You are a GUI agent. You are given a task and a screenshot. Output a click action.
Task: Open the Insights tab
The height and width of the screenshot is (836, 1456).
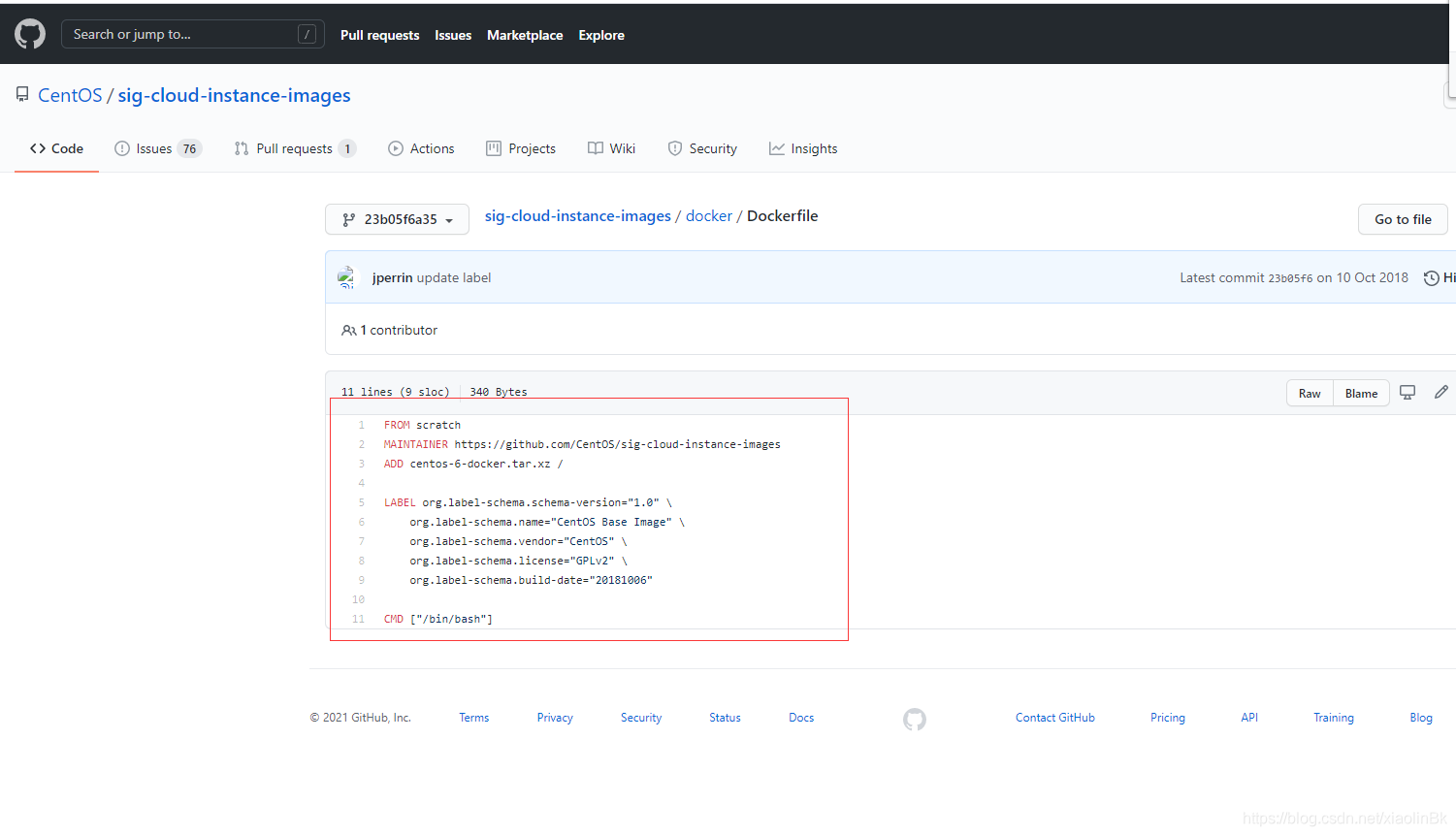pyautogui.click(x=803, y=148)
